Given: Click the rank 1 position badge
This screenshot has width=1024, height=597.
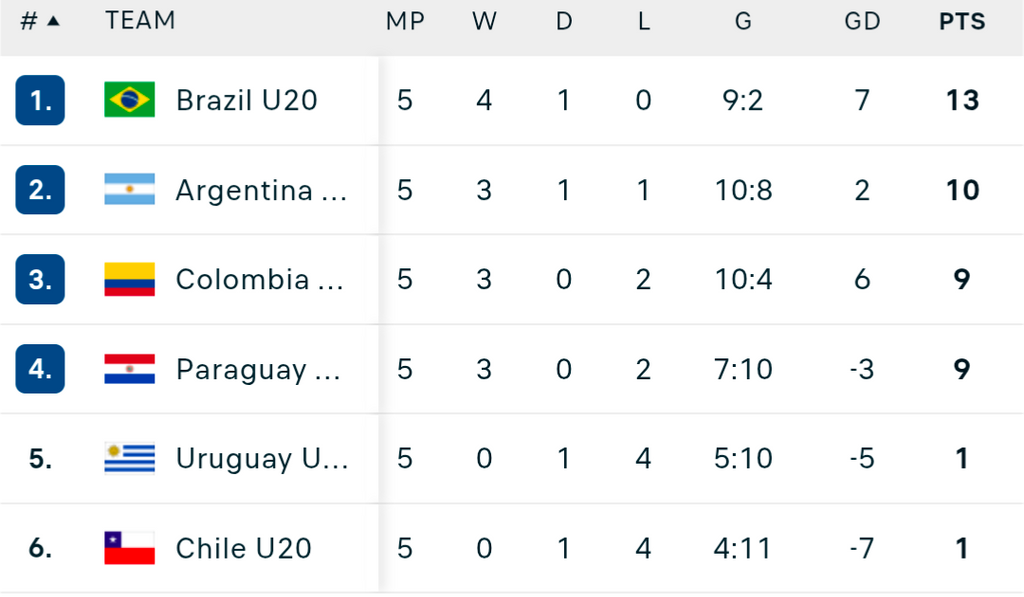Looking at the screenshot, I should 40,100.
